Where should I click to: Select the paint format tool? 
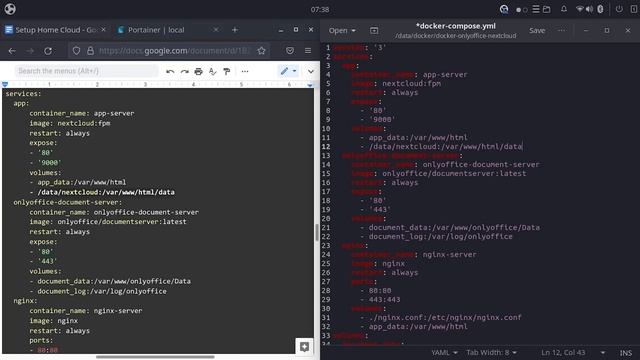[x=227, y=71]
